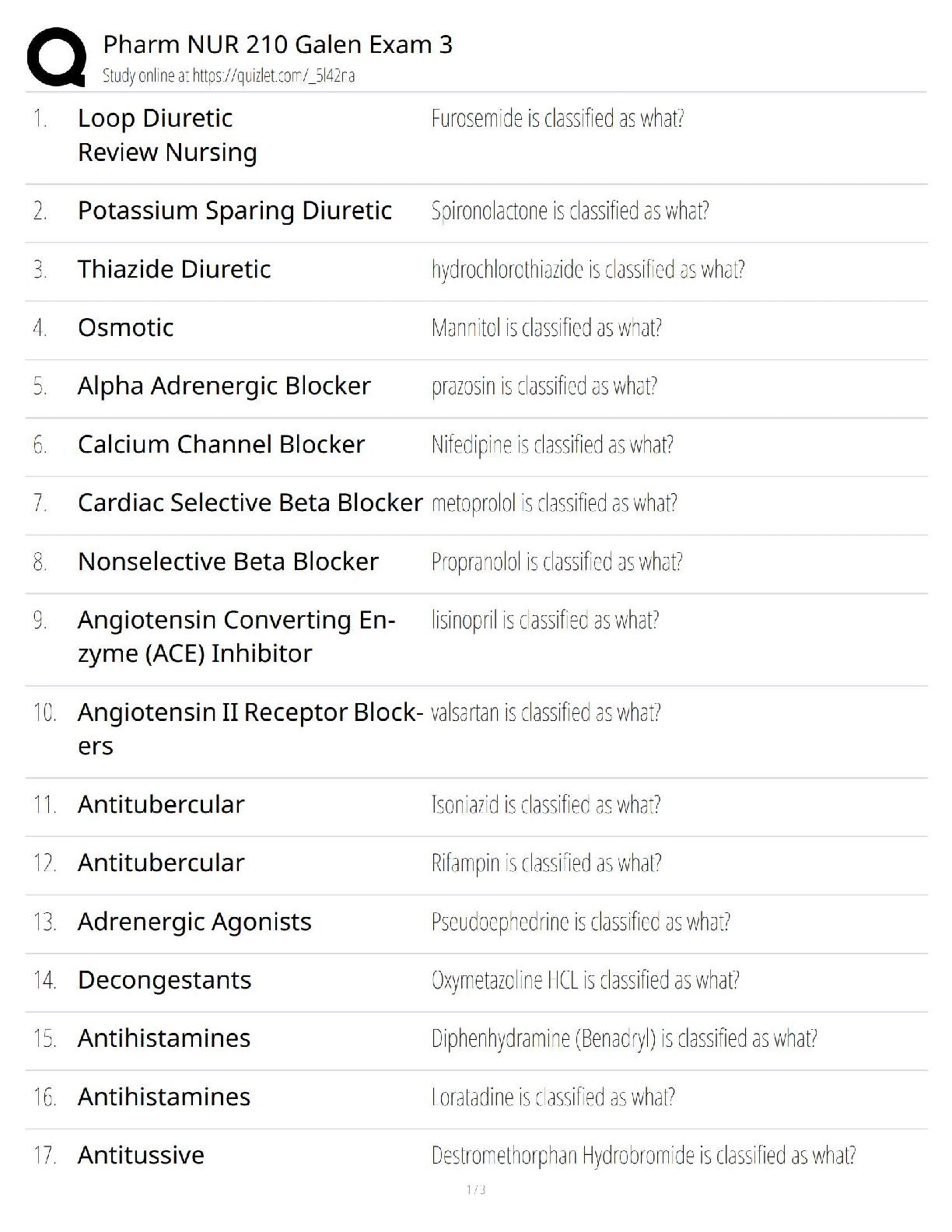Click the Nonselective Beta Blocker term
Image resolution: width=952 pixels, height=1232 pixels.
click(228, 562)
